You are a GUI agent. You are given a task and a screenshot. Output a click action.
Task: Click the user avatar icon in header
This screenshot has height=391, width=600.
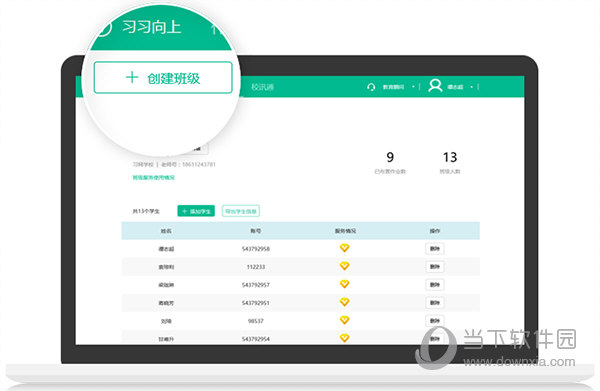435,86
